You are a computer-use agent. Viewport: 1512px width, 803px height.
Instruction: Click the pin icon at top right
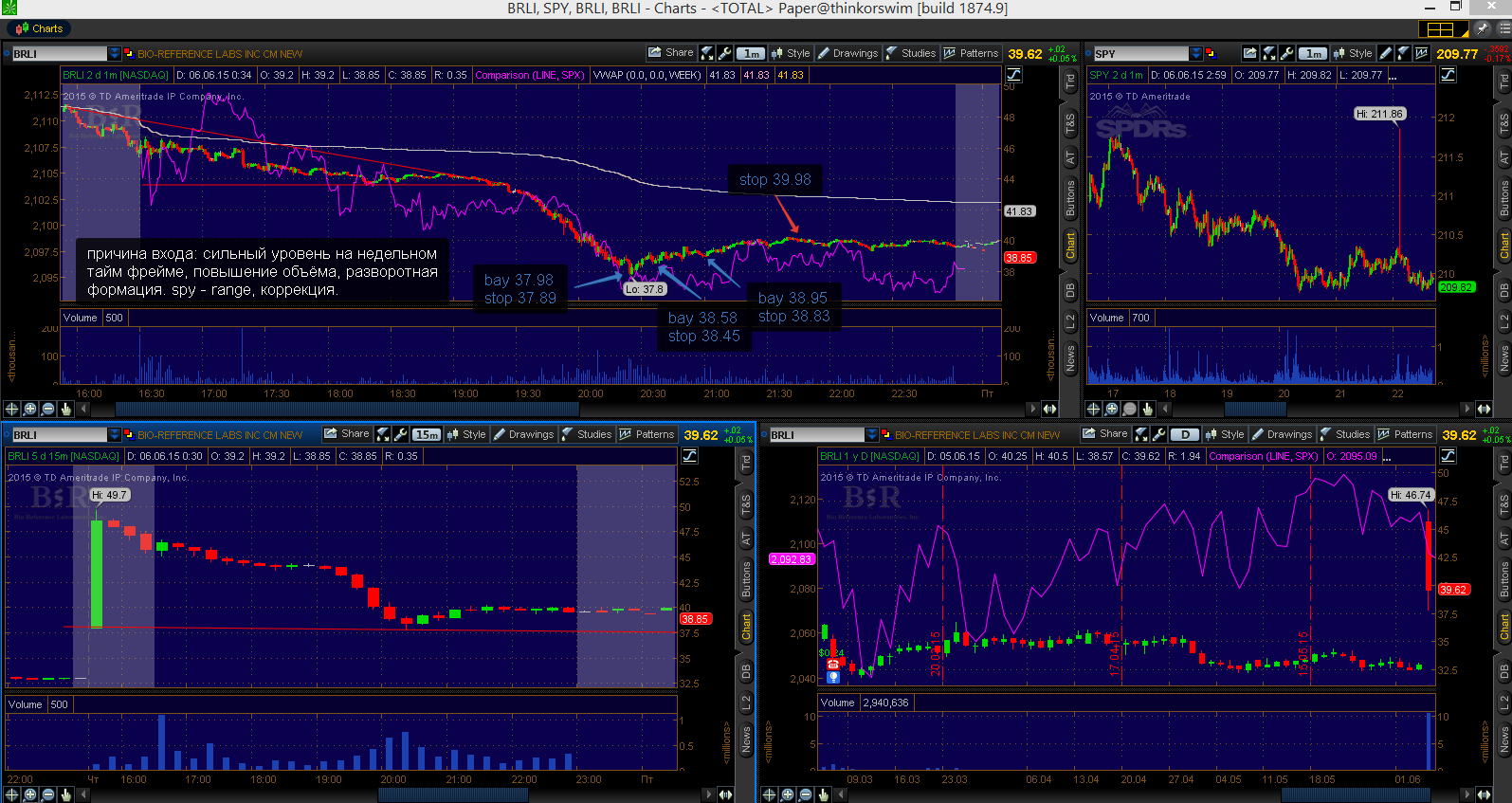[1483, 28]
